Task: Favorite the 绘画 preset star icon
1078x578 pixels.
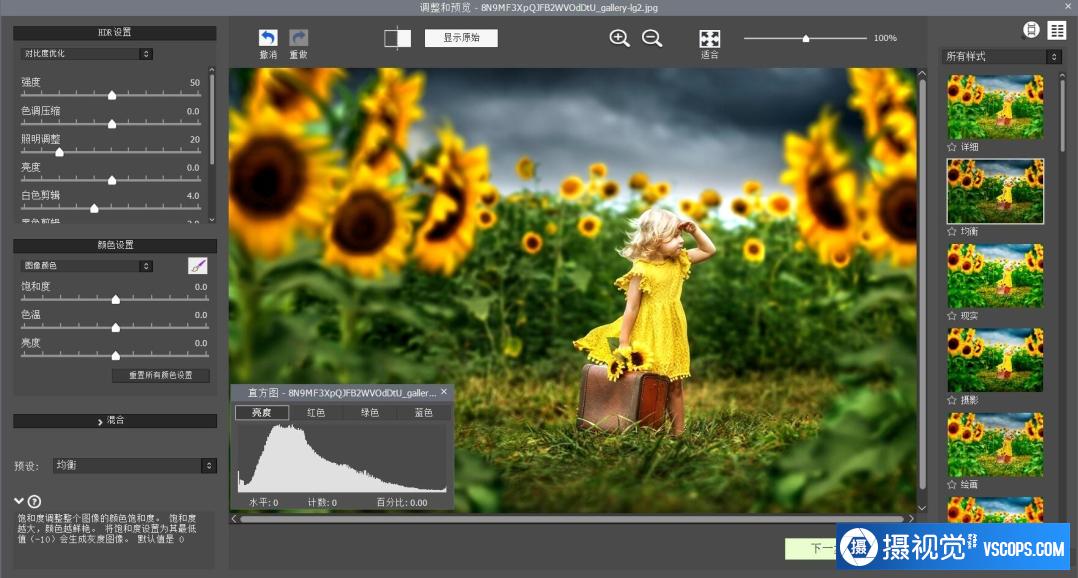Action: point(952,485)
